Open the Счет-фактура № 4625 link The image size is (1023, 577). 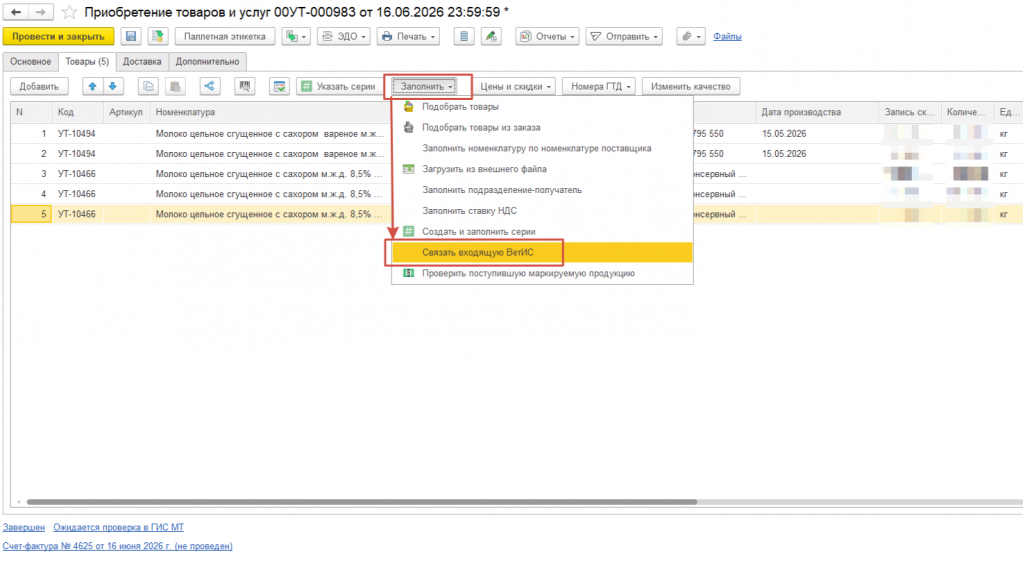click(117, 546)
